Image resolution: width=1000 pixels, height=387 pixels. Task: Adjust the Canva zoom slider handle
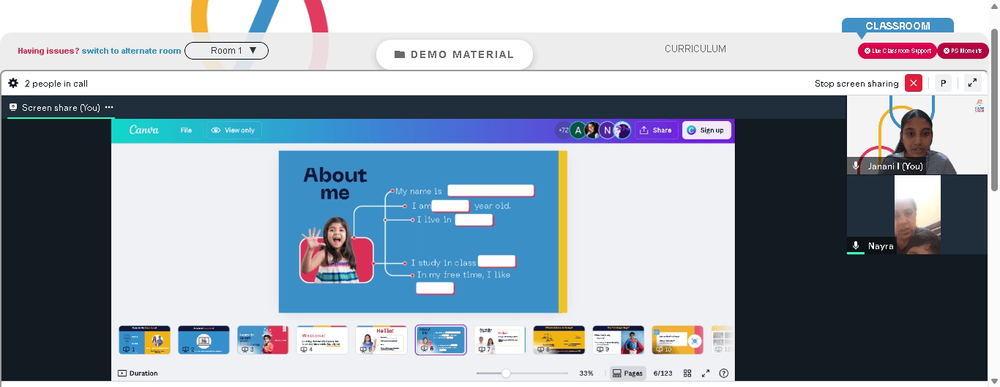506,373
